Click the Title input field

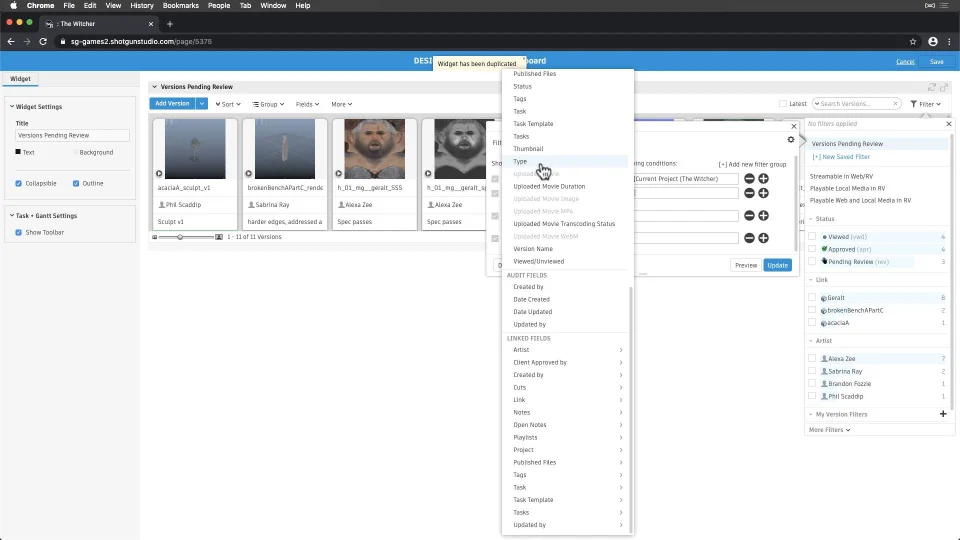72,135
